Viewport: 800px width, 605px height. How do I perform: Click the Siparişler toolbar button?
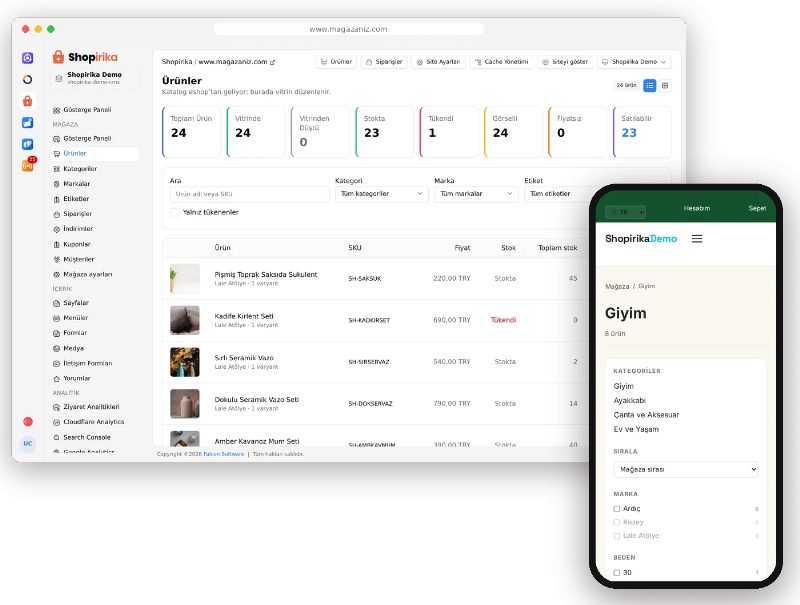tap(384, 62)
